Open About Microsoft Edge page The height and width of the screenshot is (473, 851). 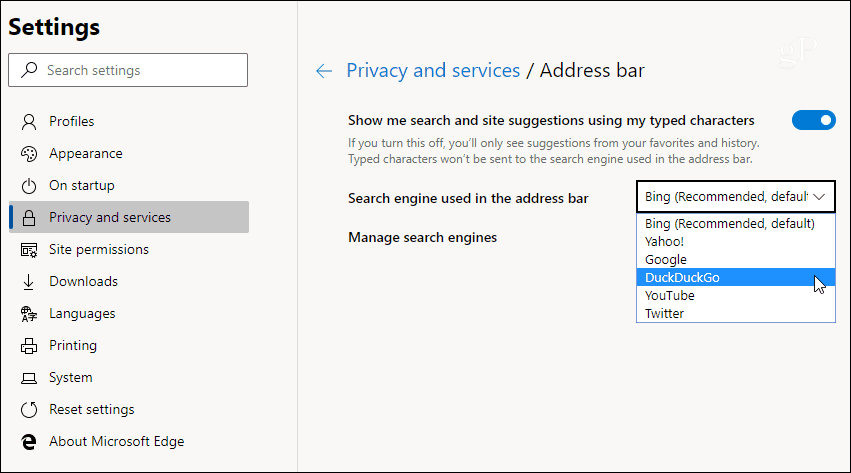pyautogui.click(x=129, y=442)
